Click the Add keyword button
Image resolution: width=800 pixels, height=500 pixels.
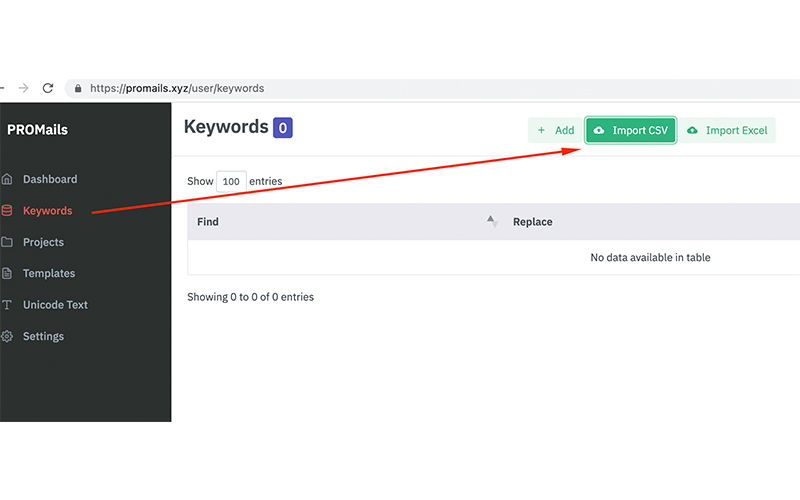[556, 131]
